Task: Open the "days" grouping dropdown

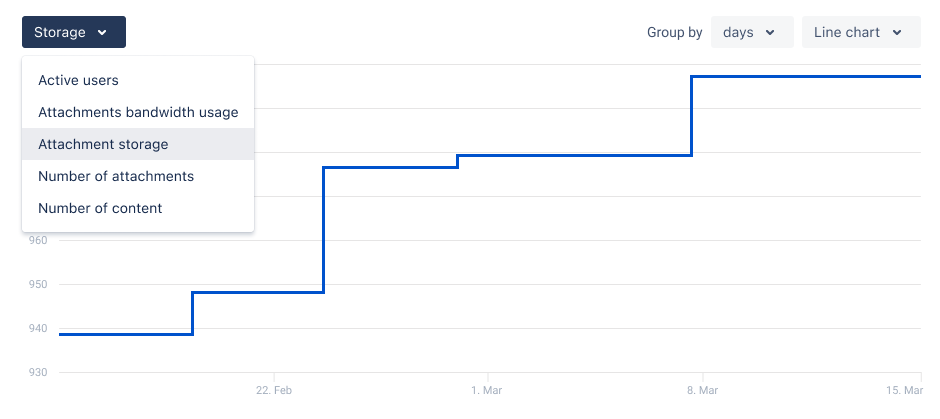Action: pos(751,32)
